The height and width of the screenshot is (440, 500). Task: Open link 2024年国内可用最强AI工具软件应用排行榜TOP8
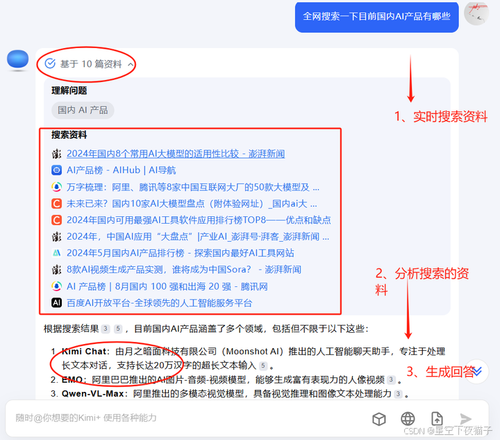coord(199,220)
